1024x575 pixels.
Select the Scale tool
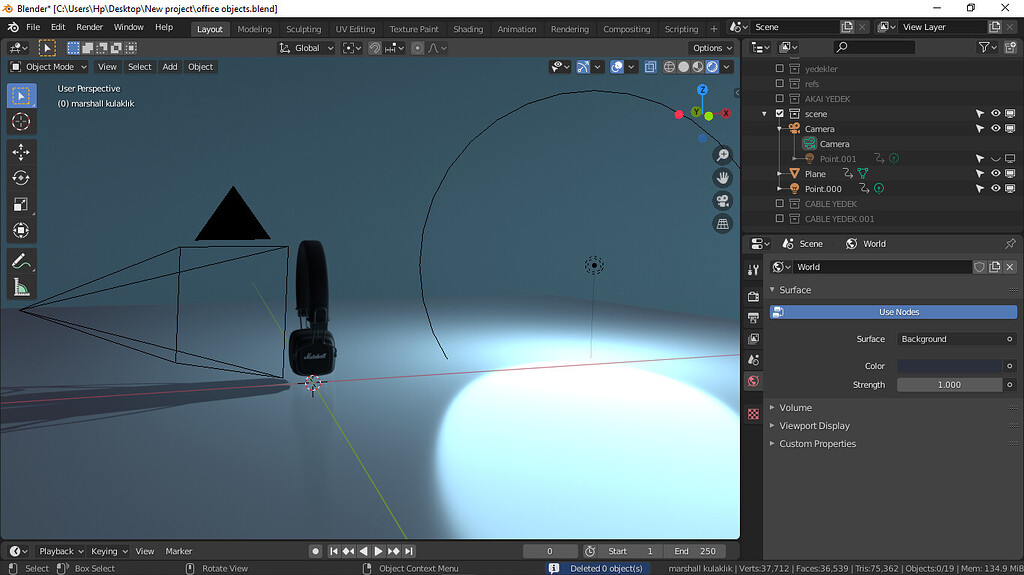(x=21, y=205)
